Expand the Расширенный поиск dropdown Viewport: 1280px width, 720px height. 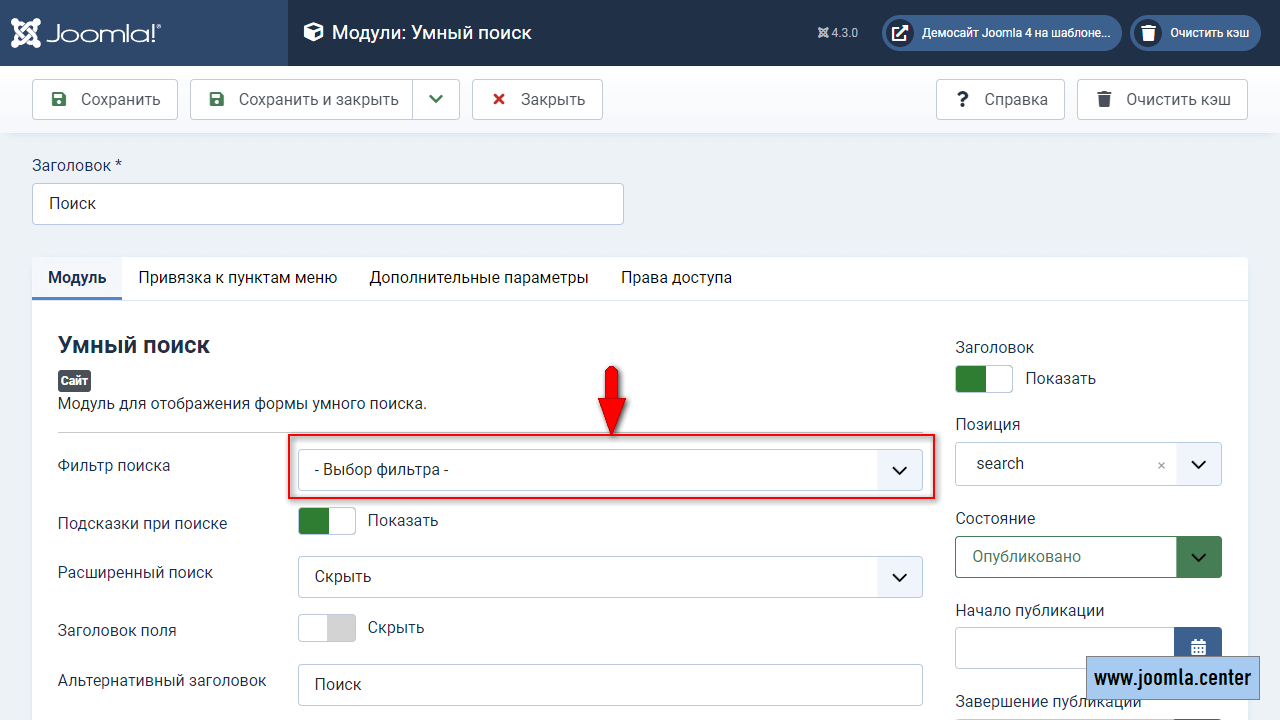click(x=610, y=577)
